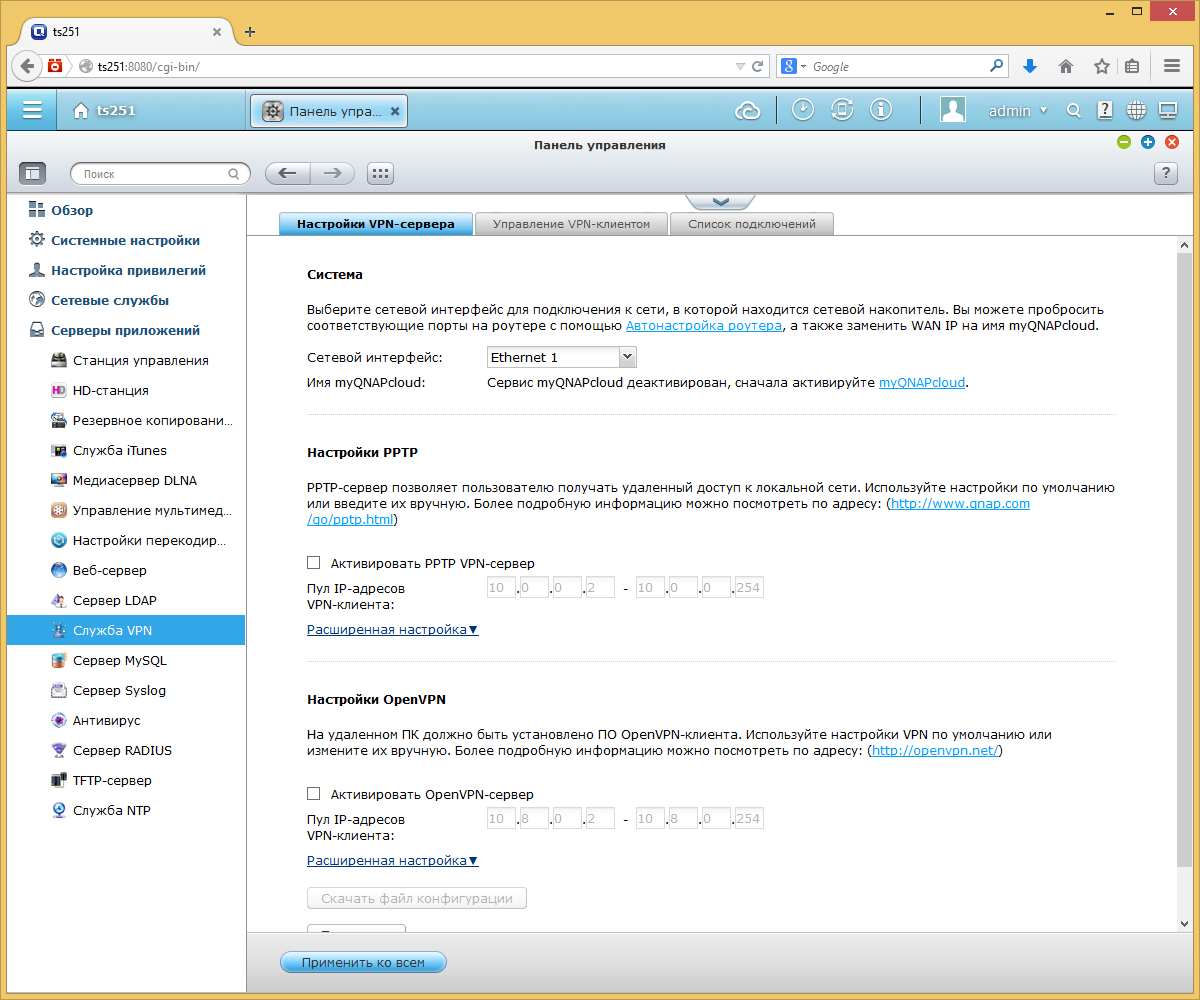This screenshot has height=1000, width=1200.
Task: Click the content area vertical scrollbar
Action: (x=1185, y=560)
